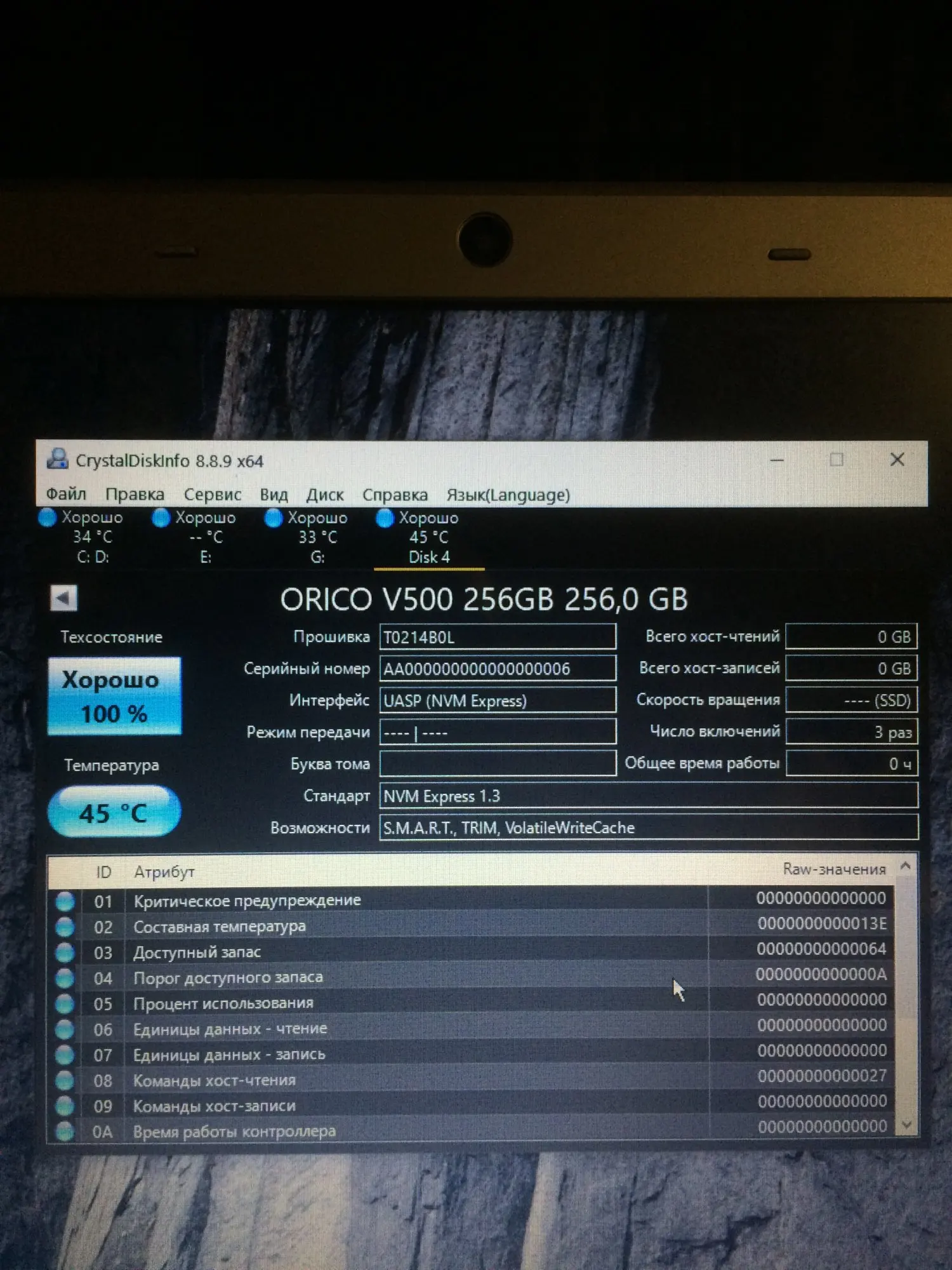
Task: Minimize the CrystalDiskInfo window
Action: pyautogui.click(x=777, y=460)
